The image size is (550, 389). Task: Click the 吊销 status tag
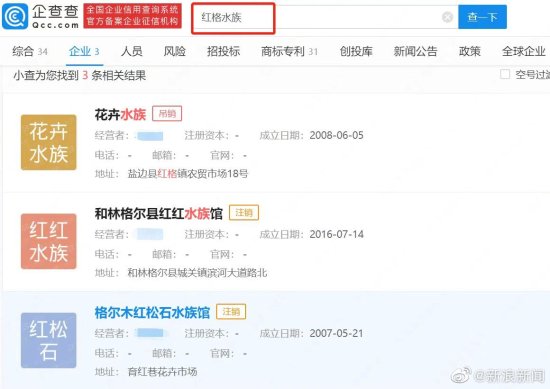[167, 114]
